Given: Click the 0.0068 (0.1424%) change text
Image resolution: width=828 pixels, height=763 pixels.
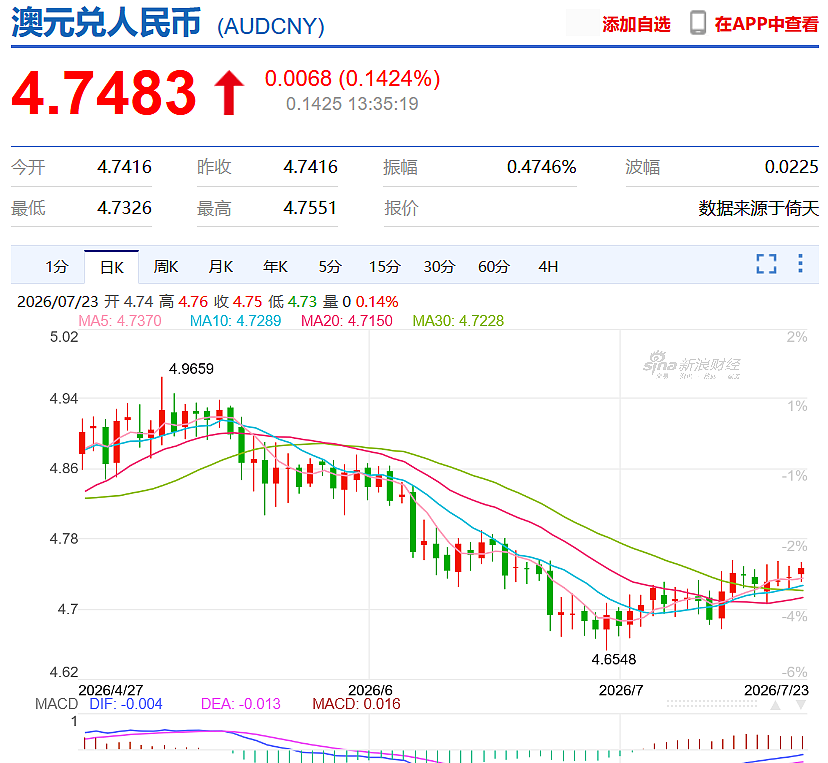Looking at the screenshot, I should point(352,79).
